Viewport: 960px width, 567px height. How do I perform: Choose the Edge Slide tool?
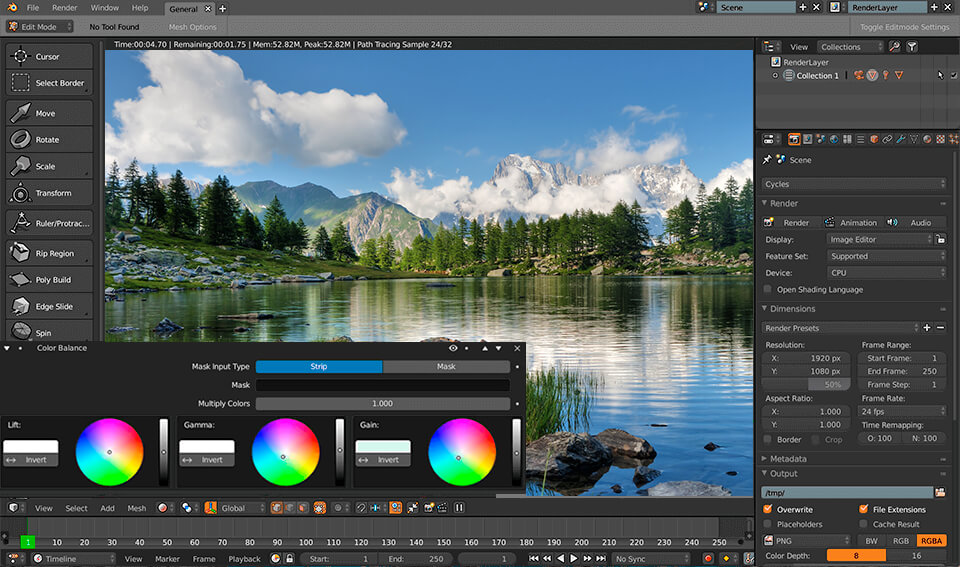pos(49,306)
